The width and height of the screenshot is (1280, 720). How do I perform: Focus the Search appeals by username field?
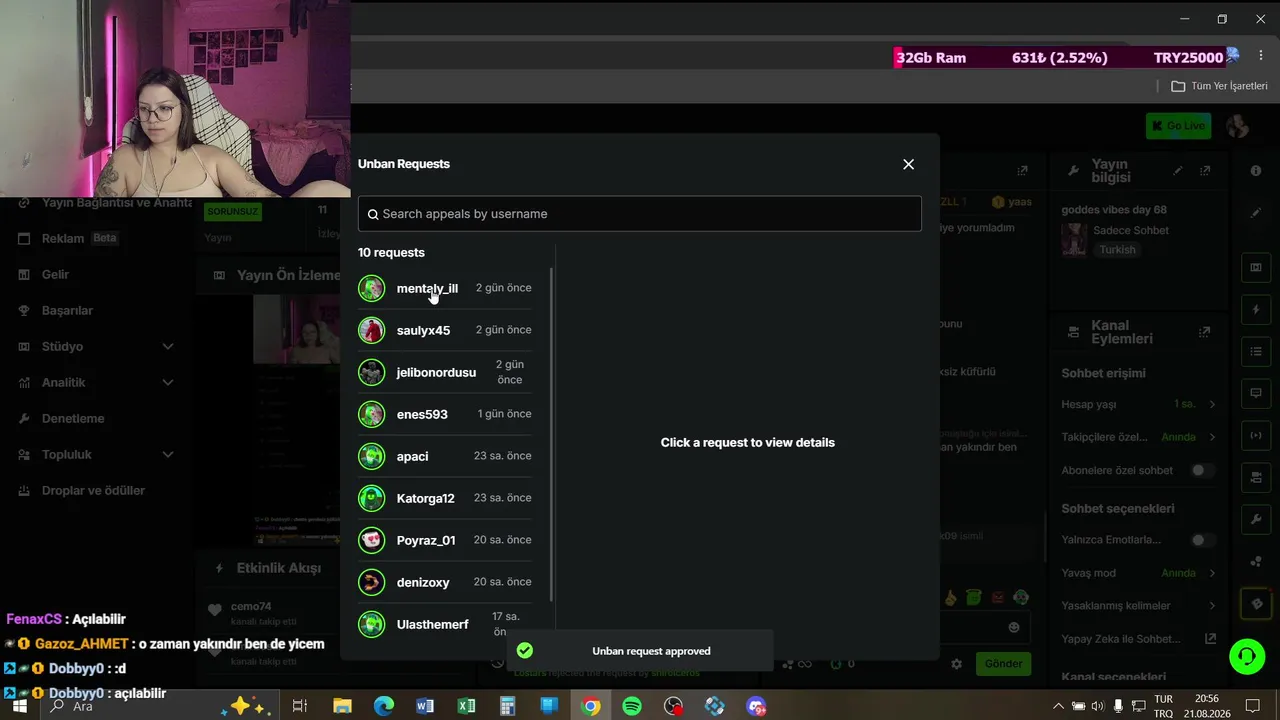640,214
